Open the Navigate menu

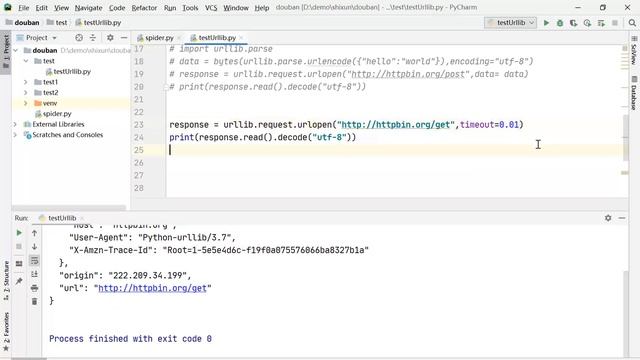[x=89, y=8]
